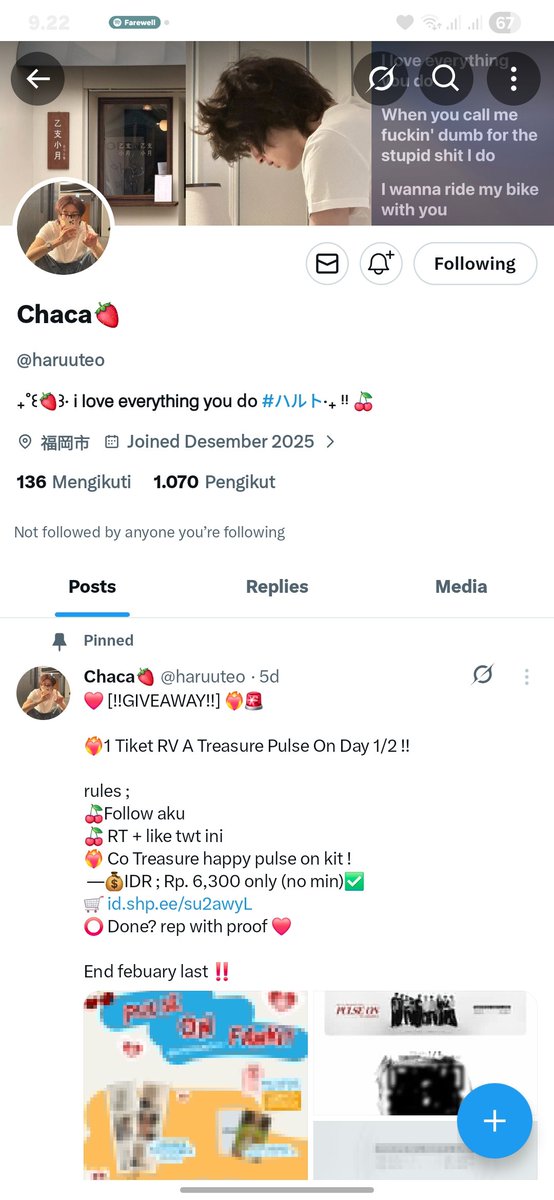Open search with magnifier icon

pos(446,79)
